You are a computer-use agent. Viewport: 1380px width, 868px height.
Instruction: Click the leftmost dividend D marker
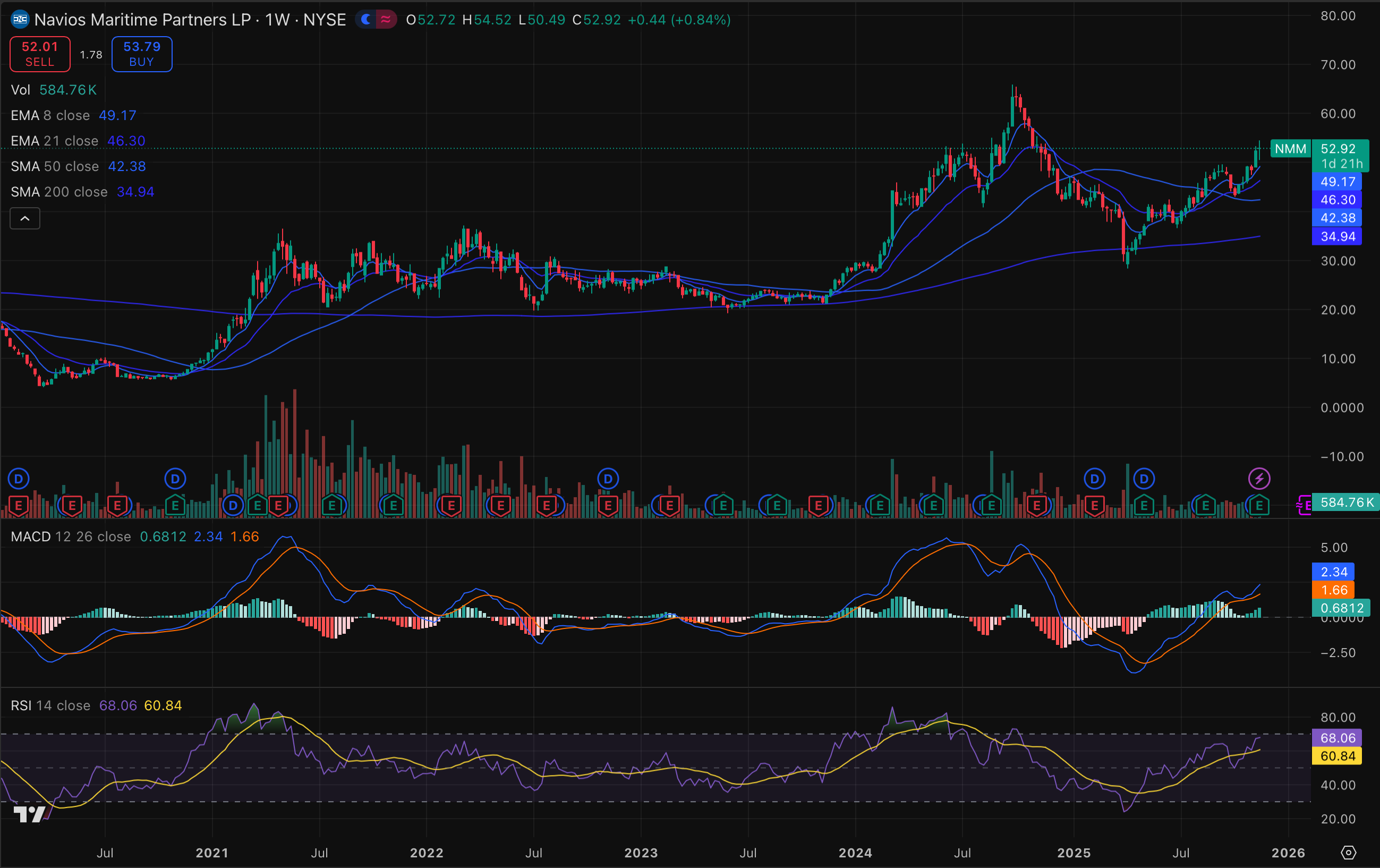tap(19, 479)
